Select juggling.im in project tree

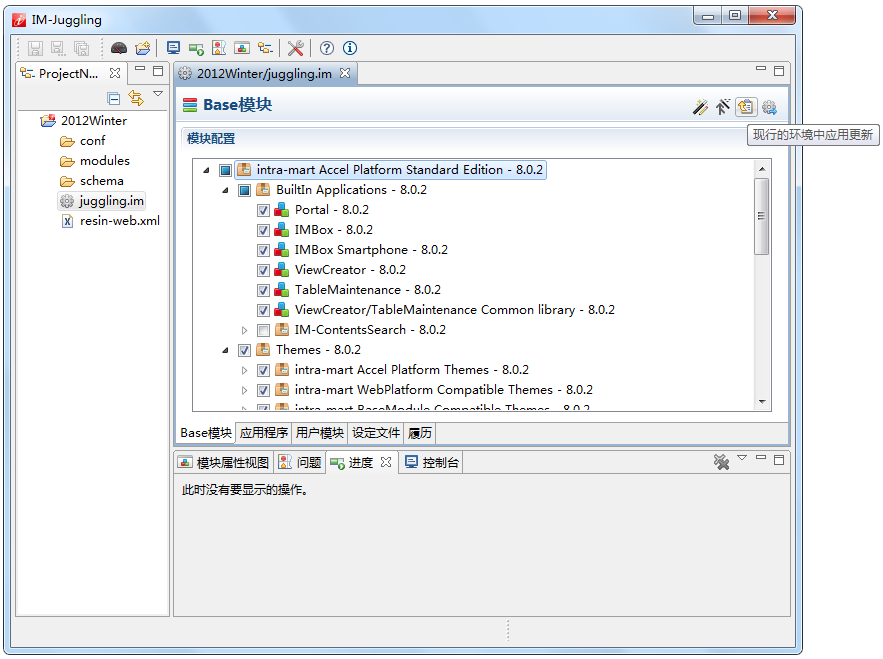point(102,201)
